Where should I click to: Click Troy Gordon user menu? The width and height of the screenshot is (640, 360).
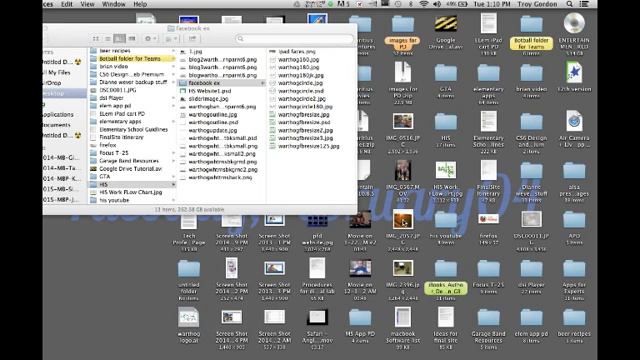click(x=537, y=4)
